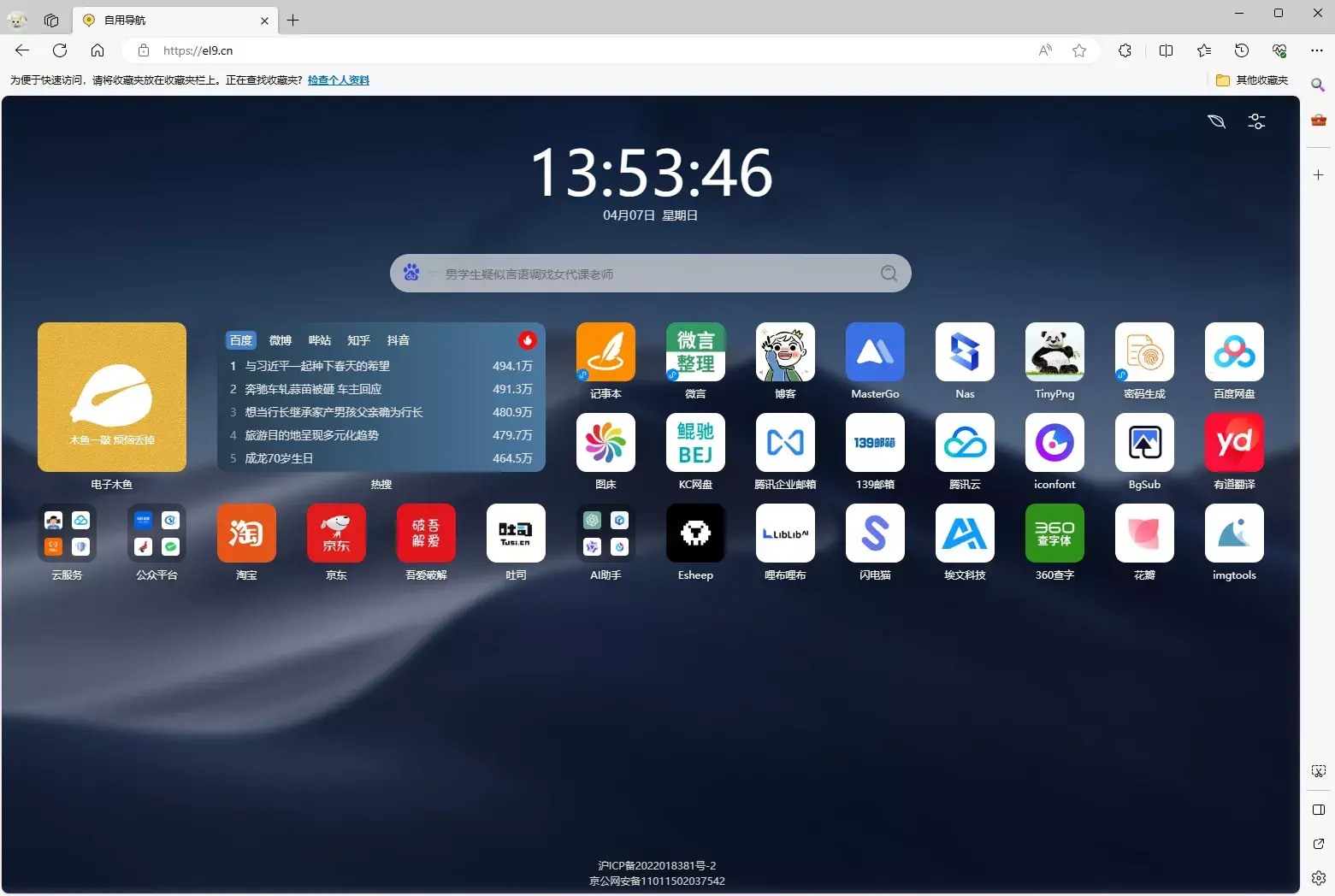The height and width of the screenshot is (896, 1335).
Task: Open the 腾讯企业邮箱 icon
Action: point(785,442)
